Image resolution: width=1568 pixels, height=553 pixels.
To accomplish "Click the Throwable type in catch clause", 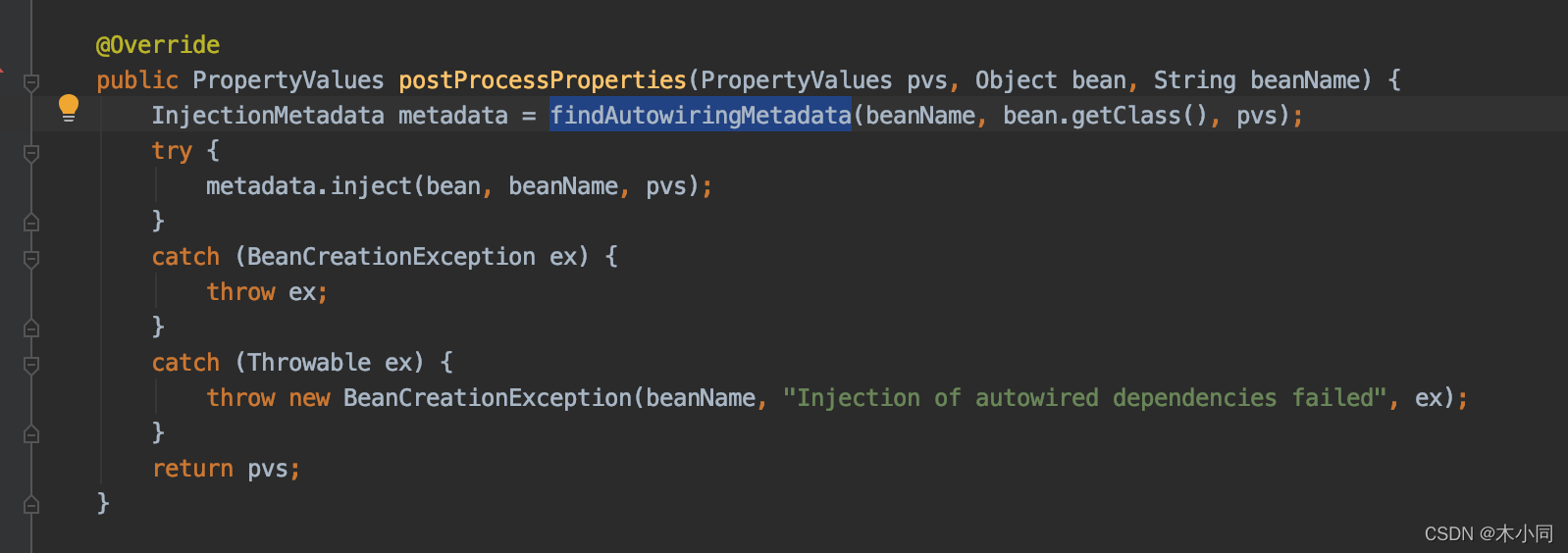I will coord(309,363).
